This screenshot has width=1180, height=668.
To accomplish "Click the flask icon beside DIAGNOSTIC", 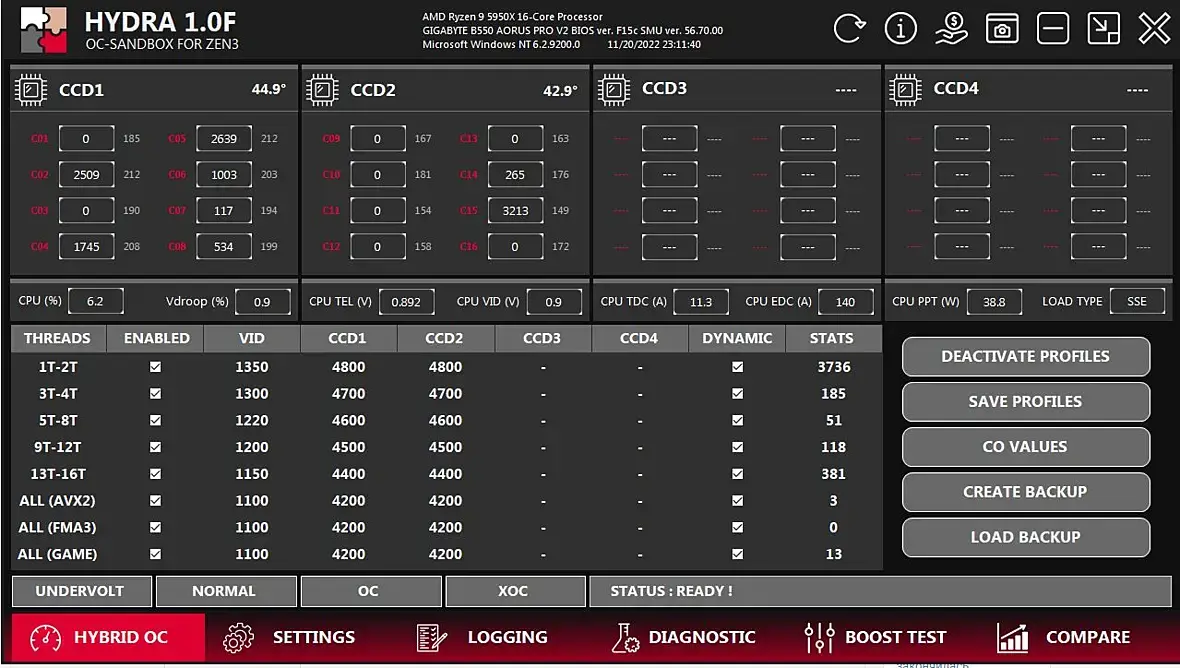I will point(625,638).
